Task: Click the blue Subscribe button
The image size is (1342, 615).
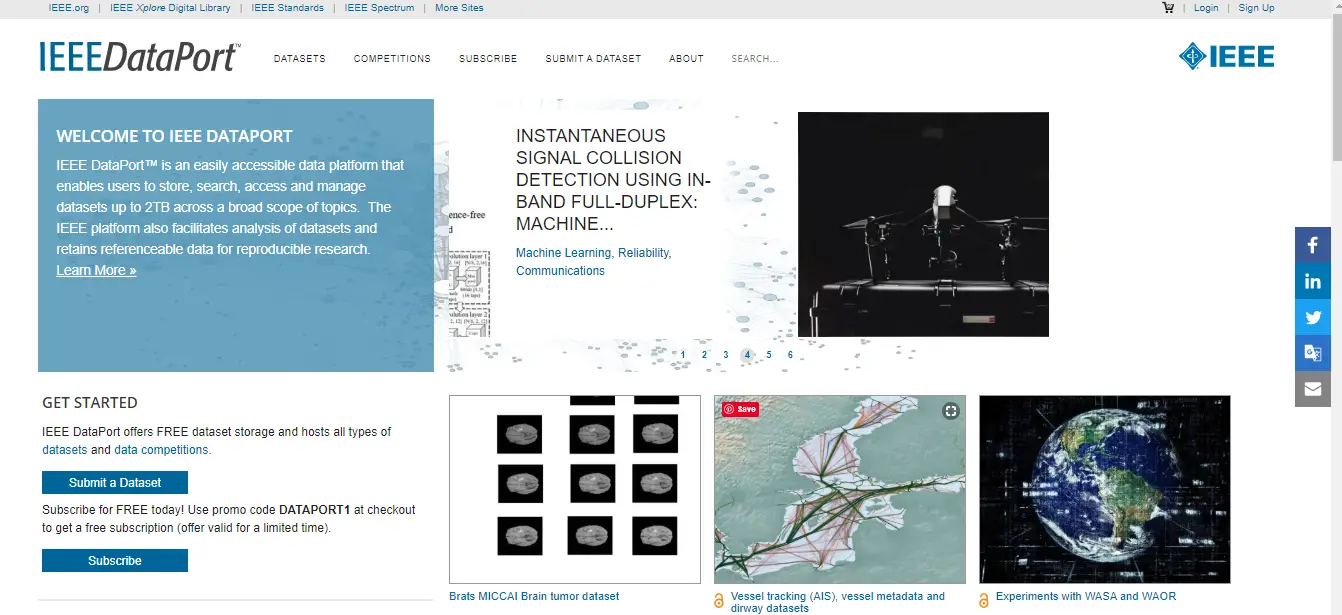Action: click(115, 561)
